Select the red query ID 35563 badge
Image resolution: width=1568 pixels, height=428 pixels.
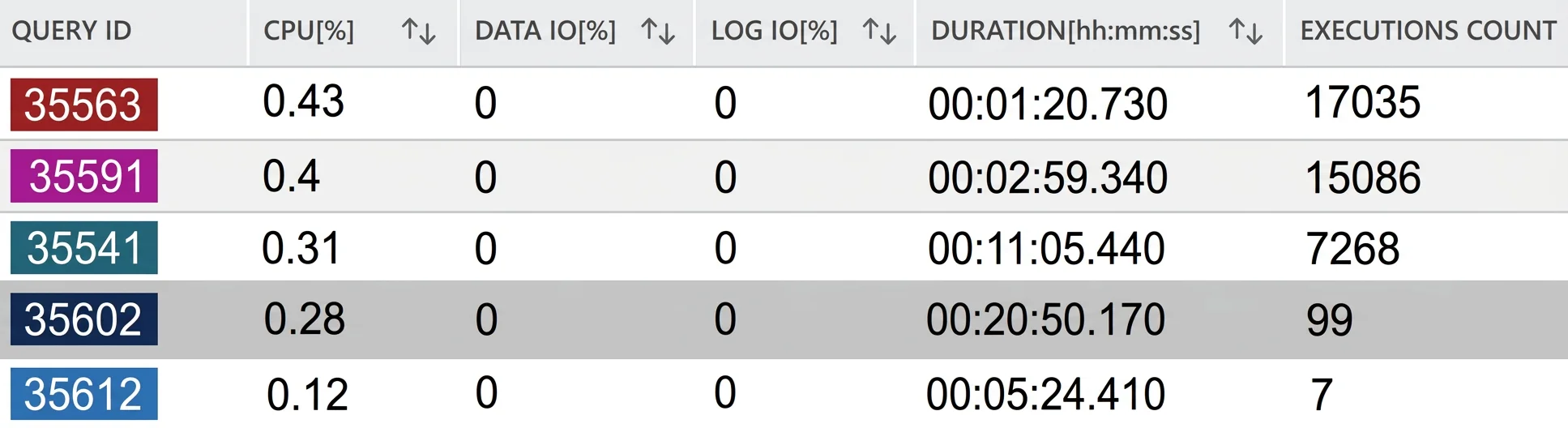(x=84, y=105)
